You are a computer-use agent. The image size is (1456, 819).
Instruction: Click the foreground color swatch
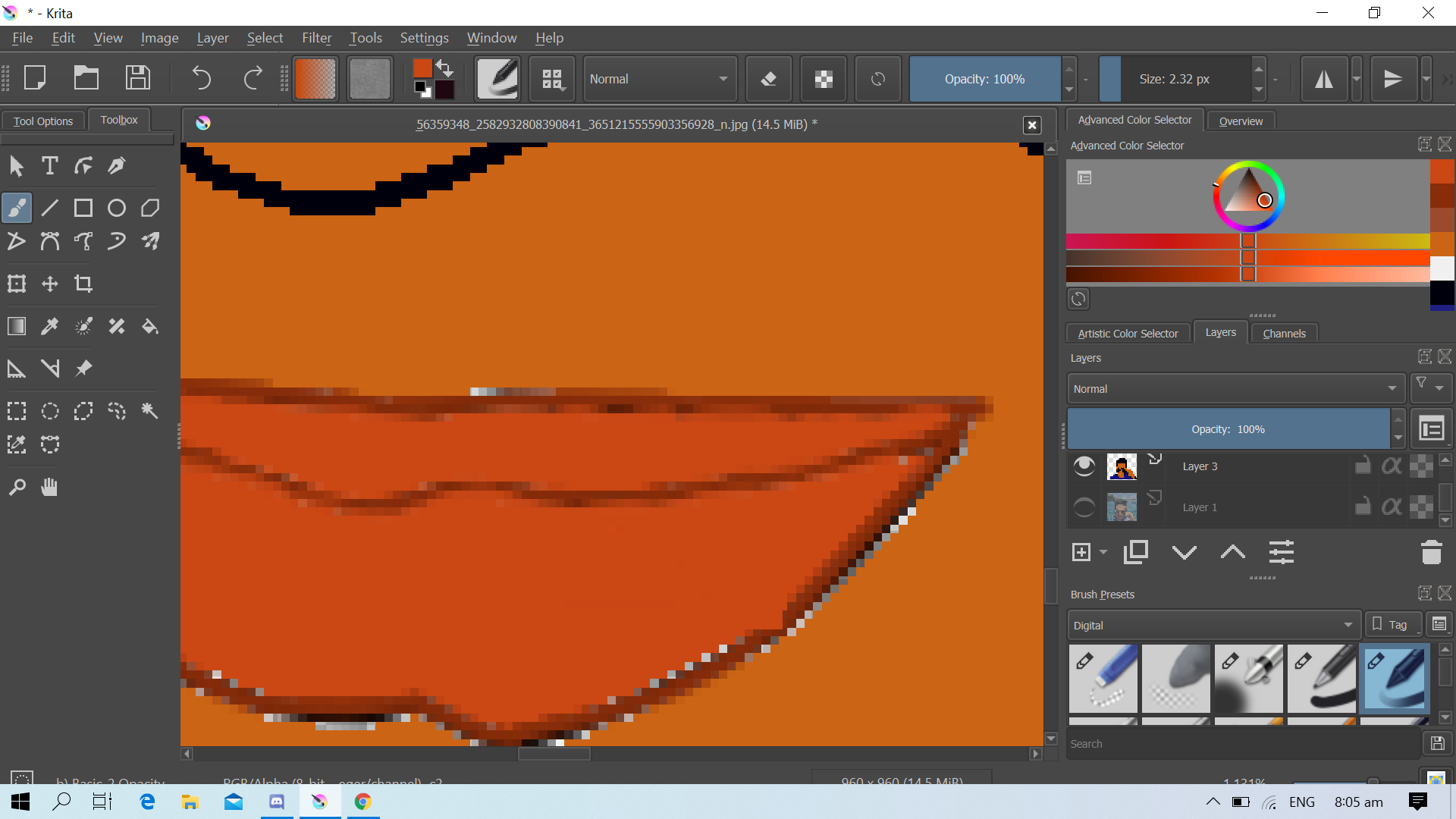[422, 68]
